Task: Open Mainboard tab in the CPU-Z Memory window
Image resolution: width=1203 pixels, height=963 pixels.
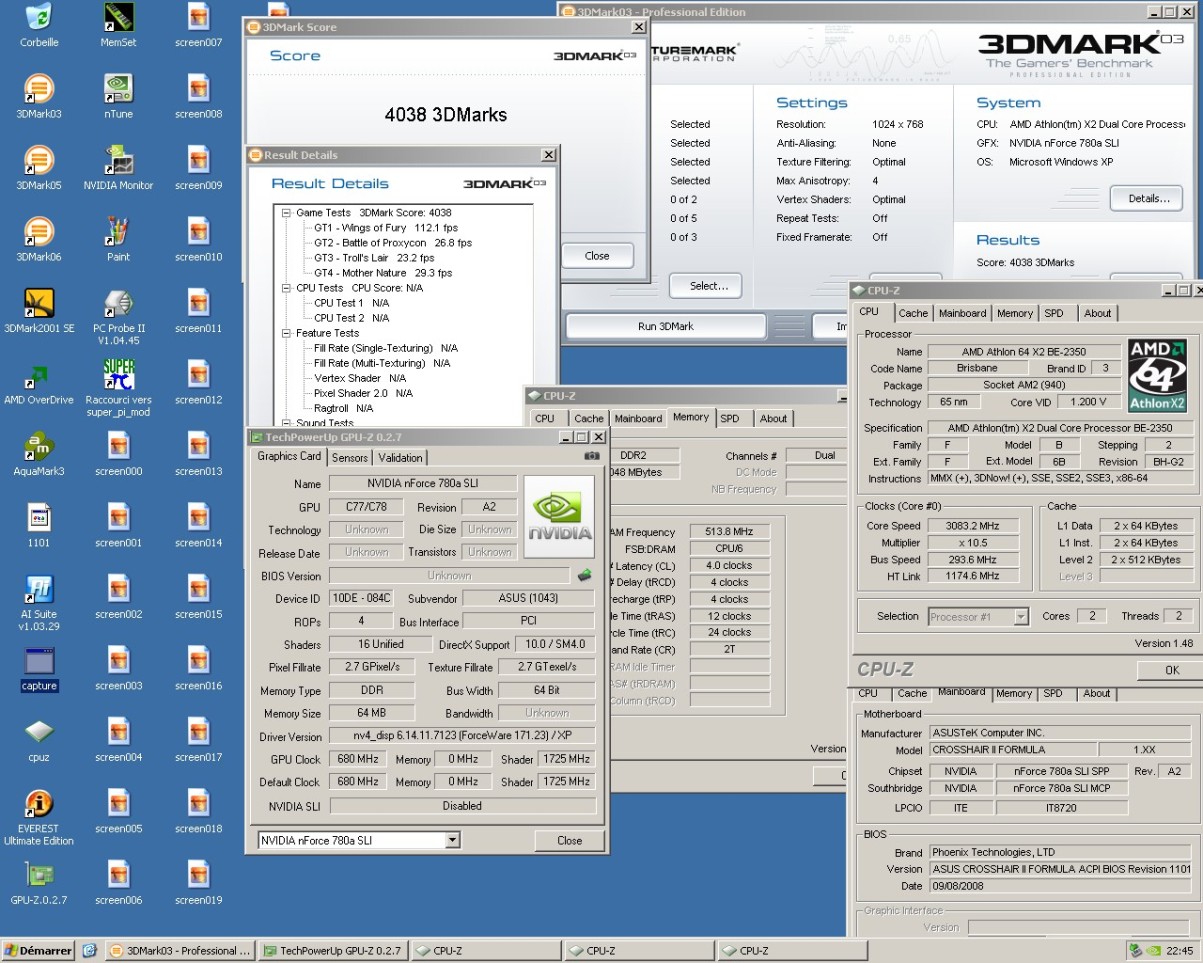Action: tap(638, 419)
